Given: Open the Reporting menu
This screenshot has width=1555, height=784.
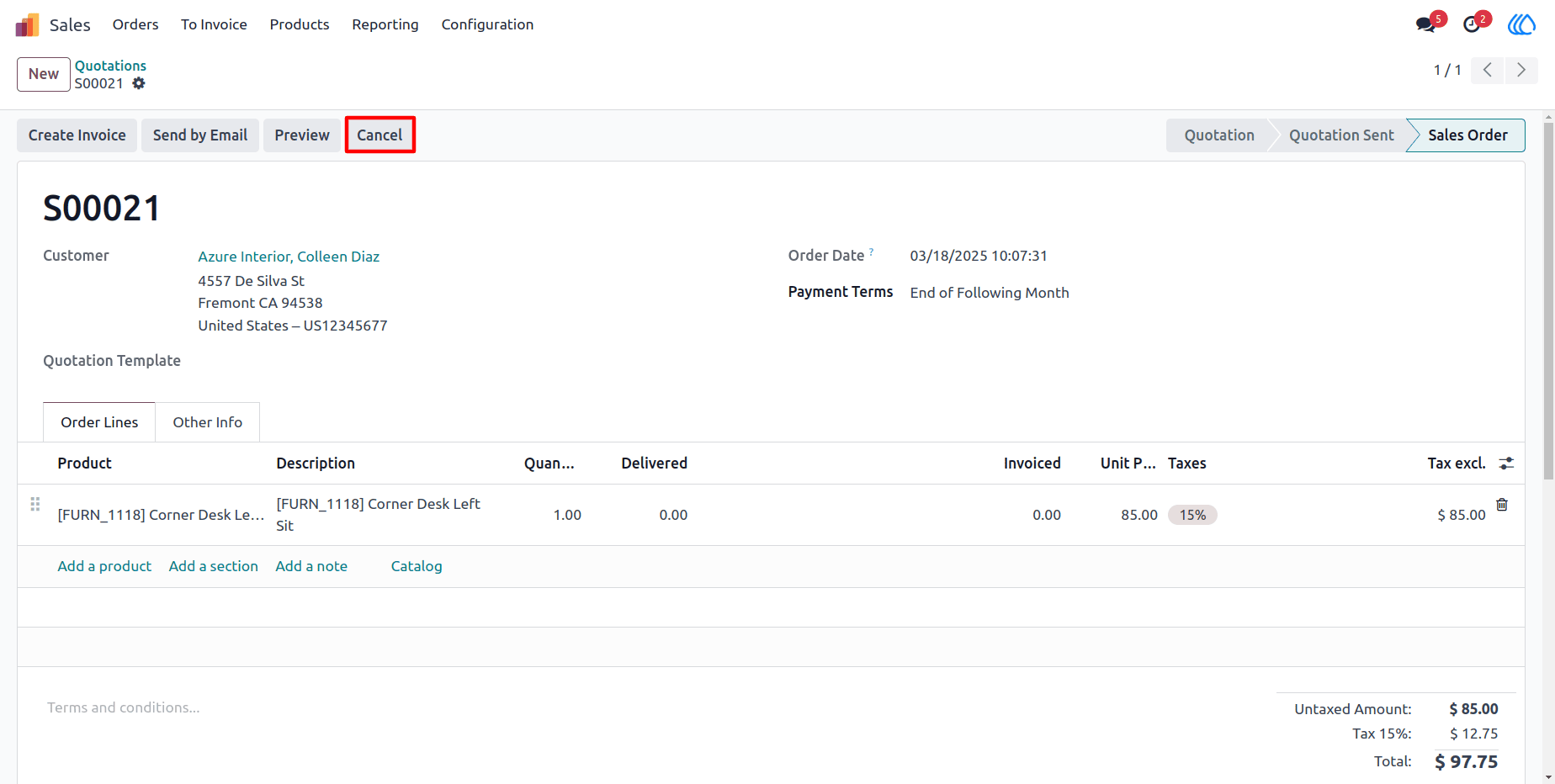Looking at the screenshot, I should pyautogui.click(x=385, y=24).
